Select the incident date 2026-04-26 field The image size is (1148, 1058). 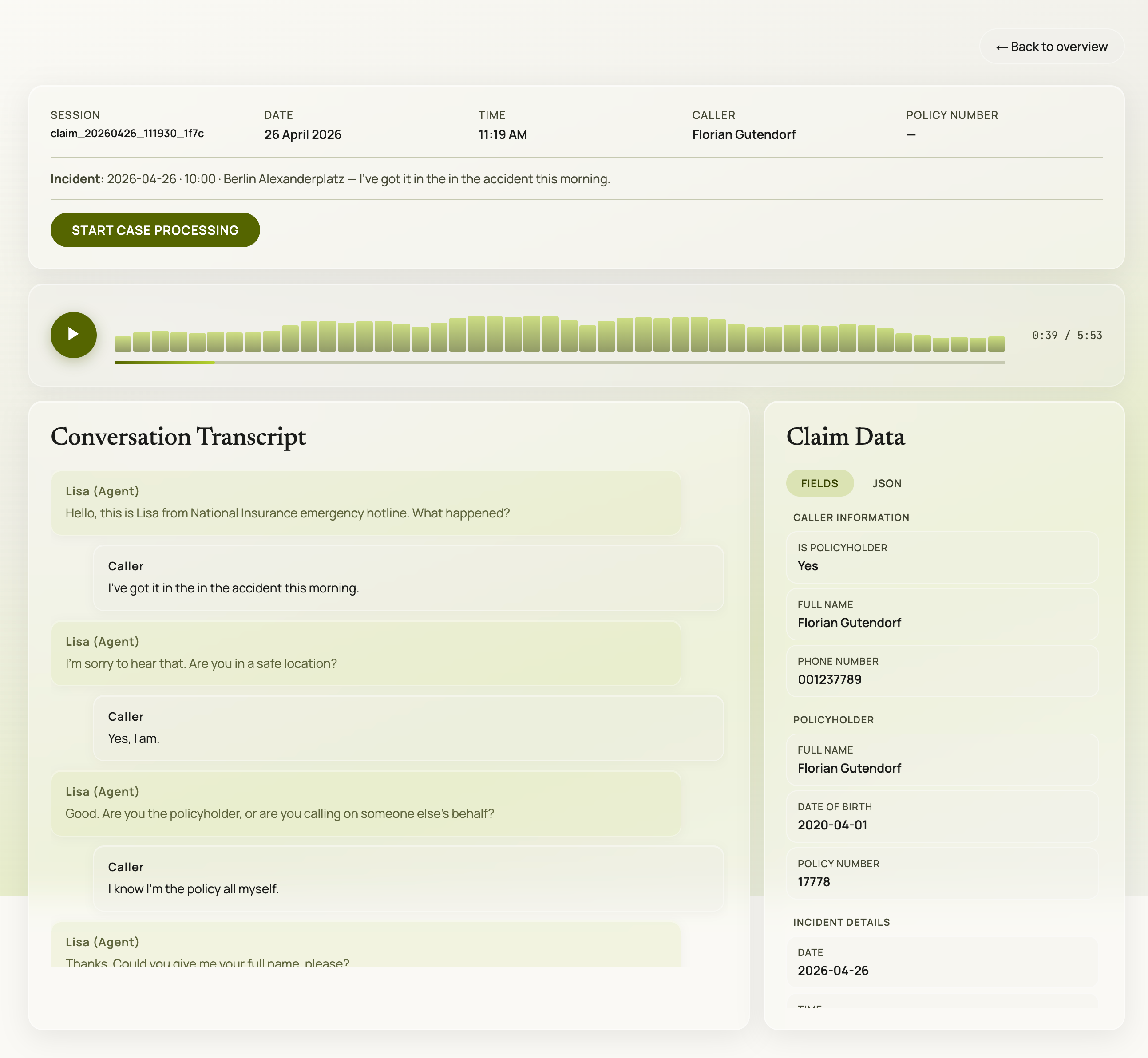pos(942,962)
